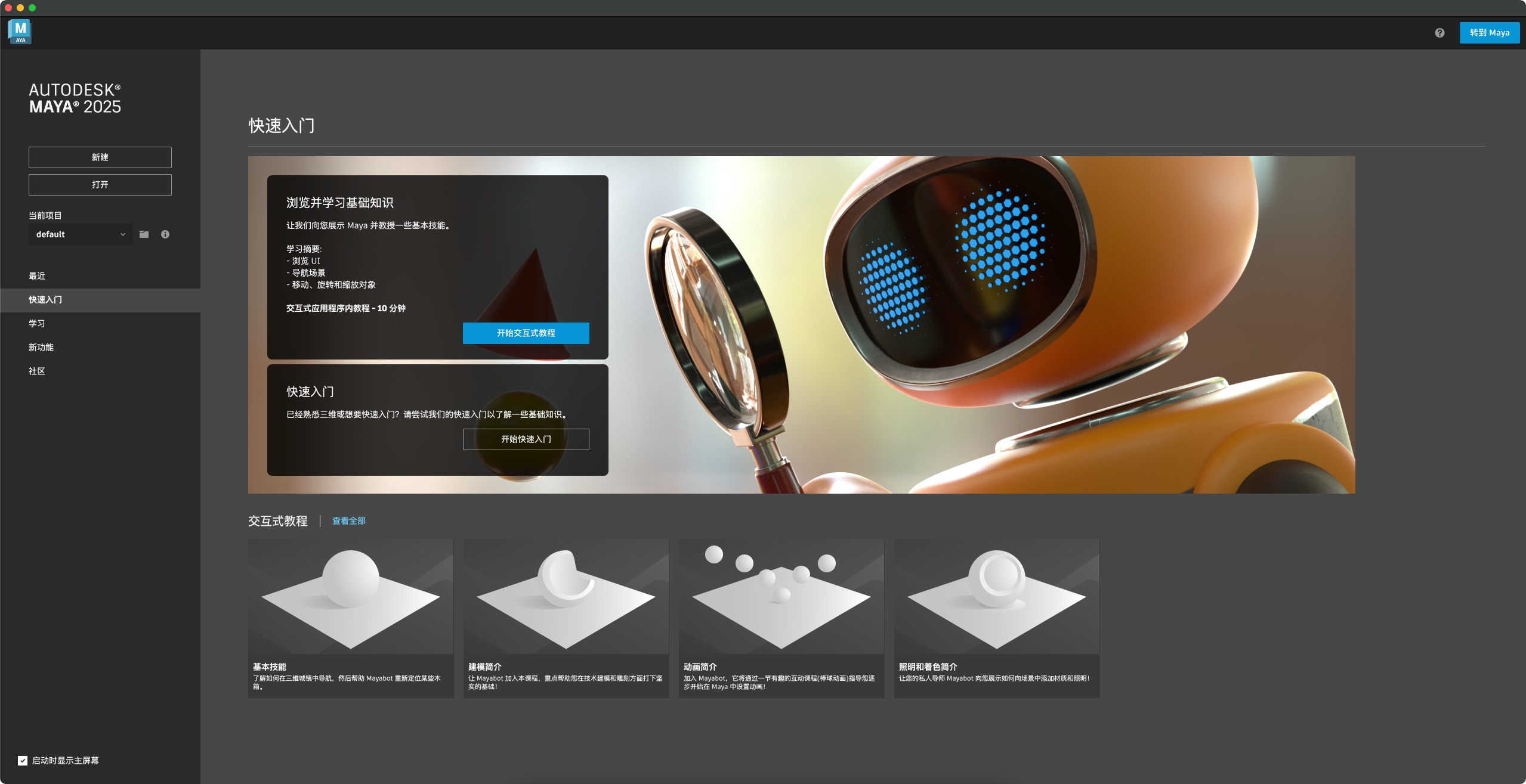Open the 查看全部 link
The height and width of the screenshot is (784, 1526).
[348, 521]
